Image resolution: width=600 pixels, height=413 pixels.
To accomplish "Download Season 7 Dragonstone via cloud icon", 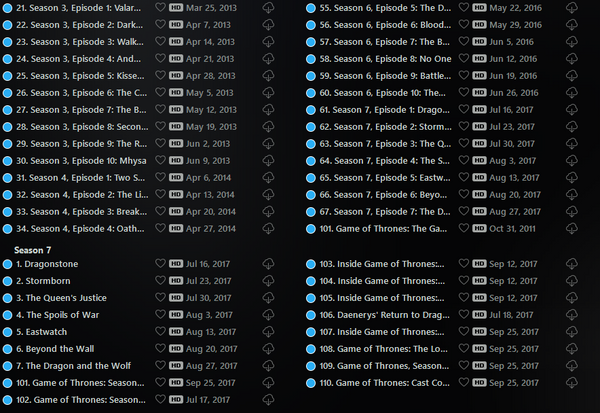I will (x=268, y=264).
